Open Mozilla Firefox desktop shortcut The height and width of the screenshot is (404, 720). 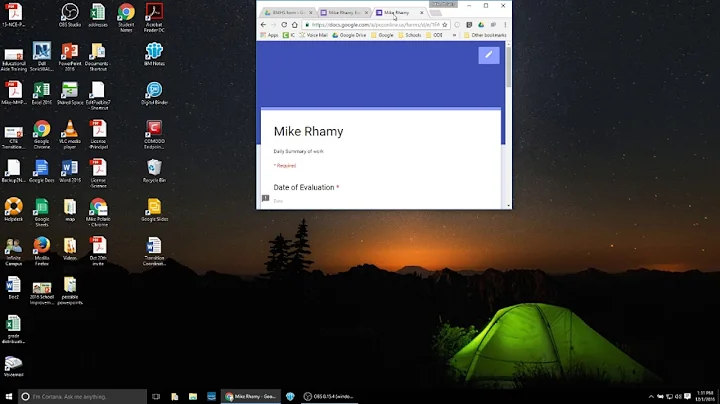pos(42,251)
